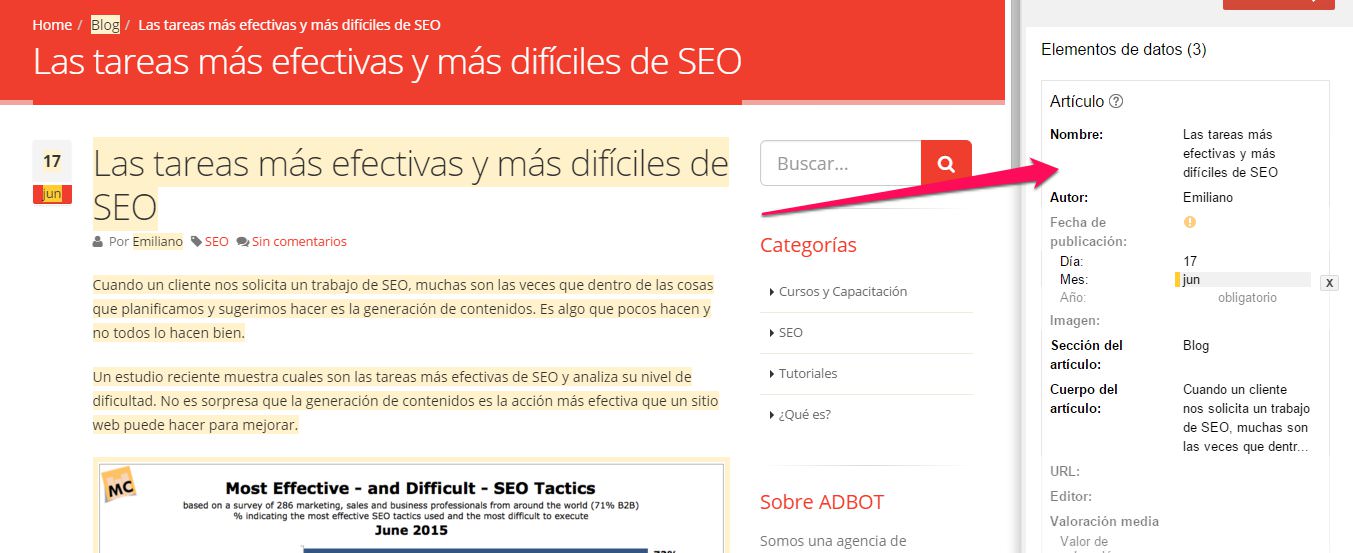The height and width of the screenshot is (553, 1353).
Task: Click the Elementos de datos (3) heading
Action: click(1124, 49)
